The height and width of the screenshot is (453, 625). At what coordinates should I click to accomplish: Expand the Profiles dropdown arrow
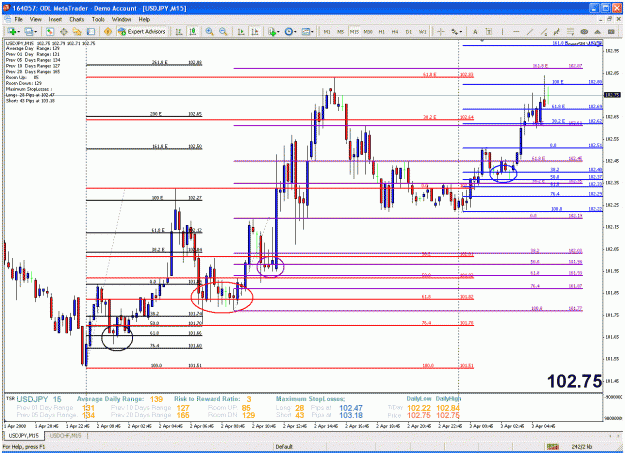point(36,32)
